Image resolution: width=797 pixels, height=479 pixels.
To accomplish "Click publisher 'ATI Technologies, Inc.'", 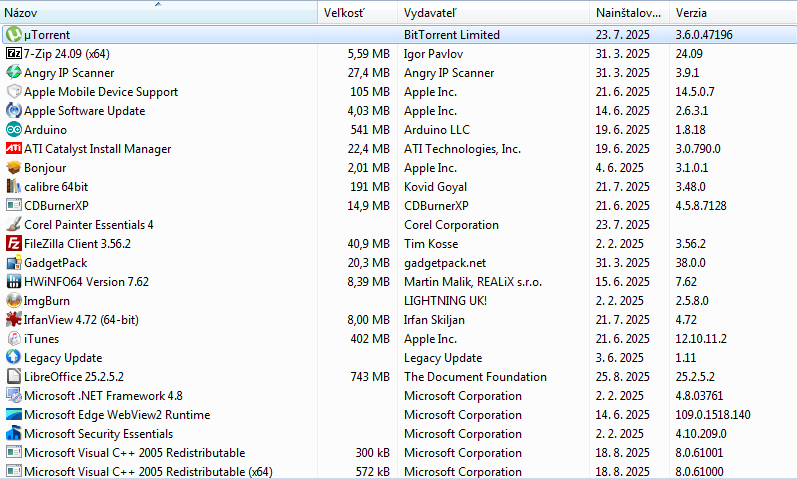I will coord(463,149).
